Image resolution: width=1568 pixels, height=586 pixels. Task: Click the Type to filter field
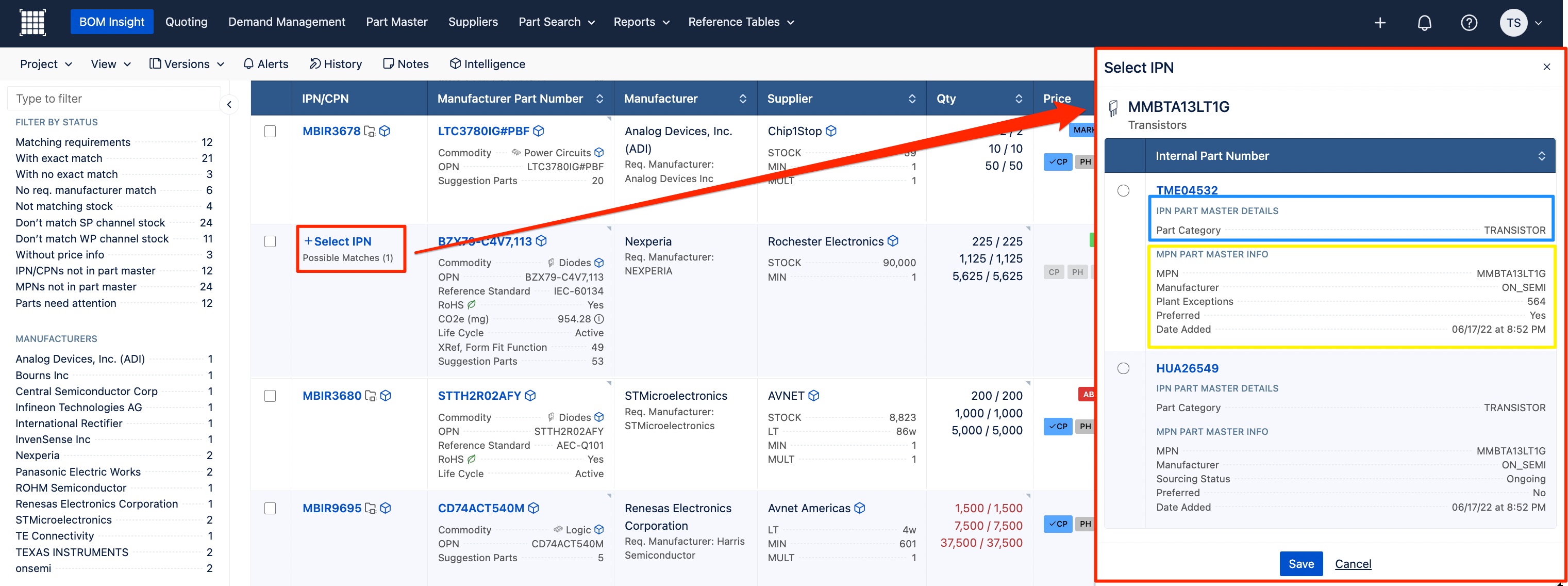point(114,99)
